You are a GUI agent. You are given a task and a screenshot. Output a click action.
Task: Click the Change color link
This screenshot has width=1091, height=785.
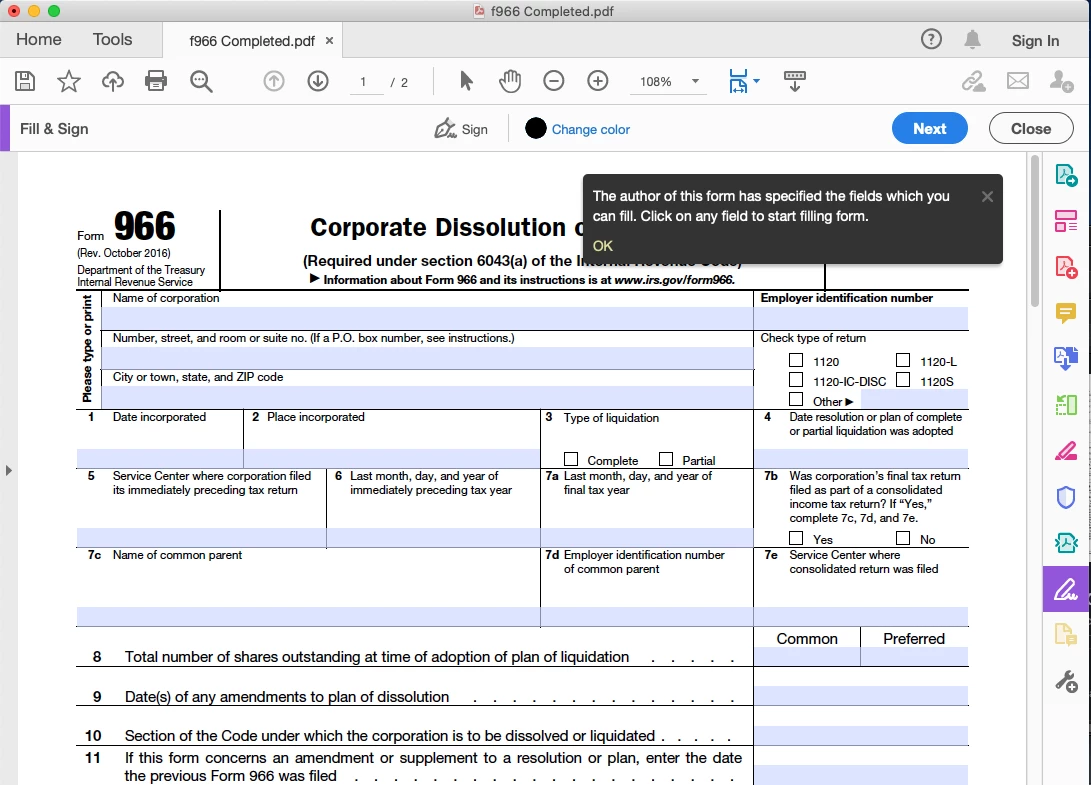tap(591, 129)
